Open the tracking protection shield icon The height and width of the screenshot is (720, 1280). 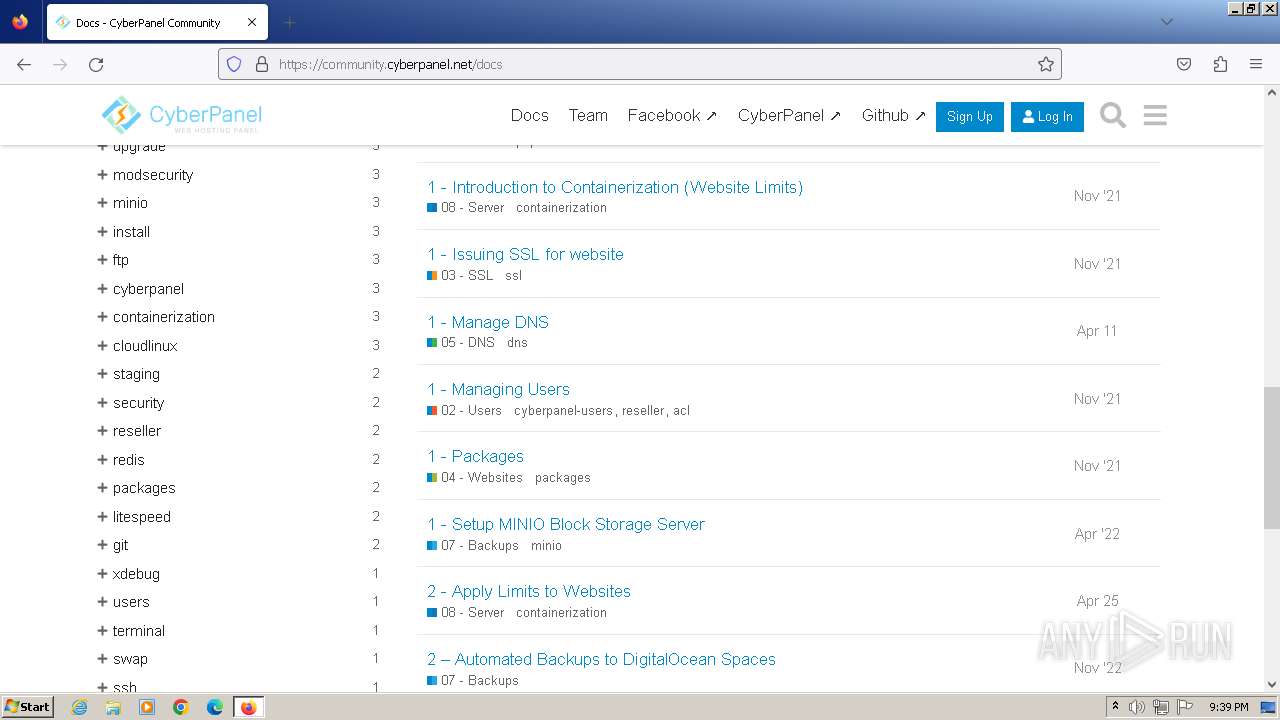[x=234, y=64]
